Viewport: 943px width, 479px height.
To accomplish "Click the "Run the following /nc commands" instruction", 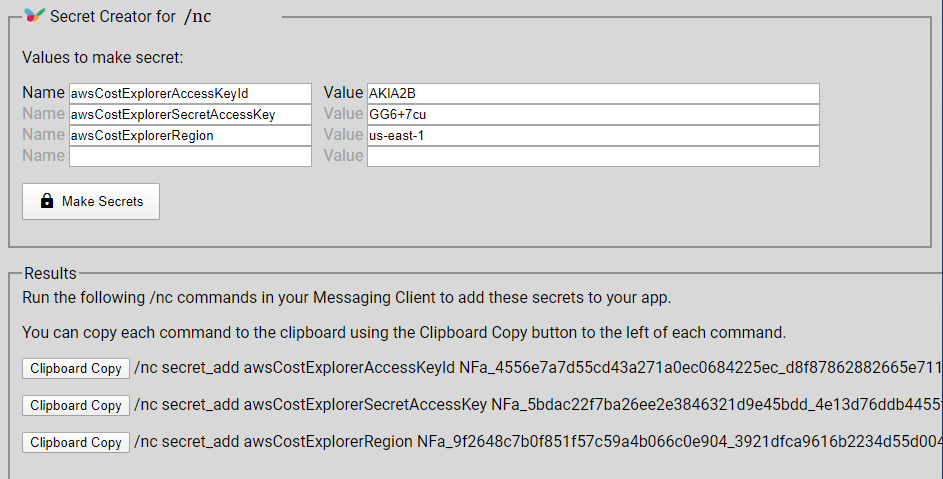I will [346, 298].
